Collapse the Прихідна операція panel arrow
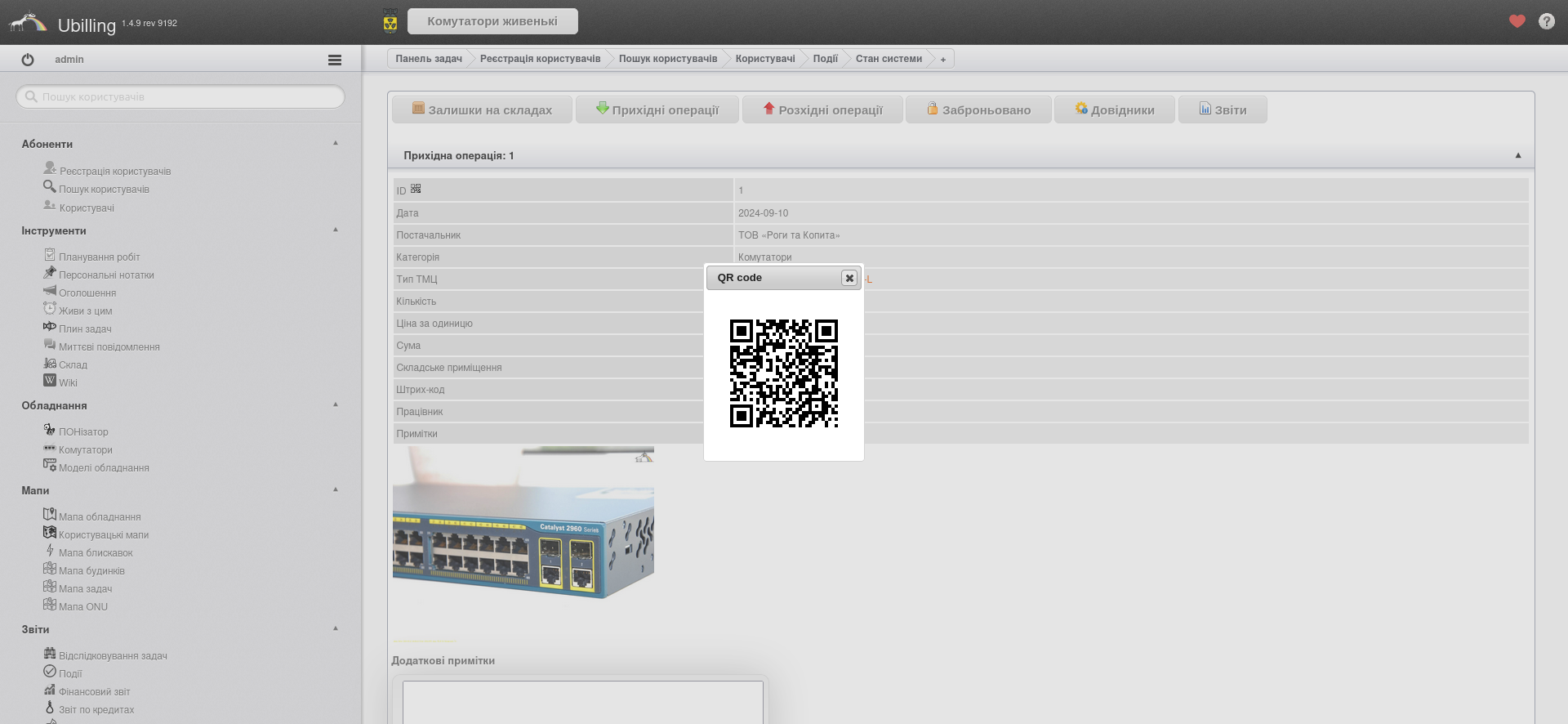 pyautogui.click(x=1518, y=155)
